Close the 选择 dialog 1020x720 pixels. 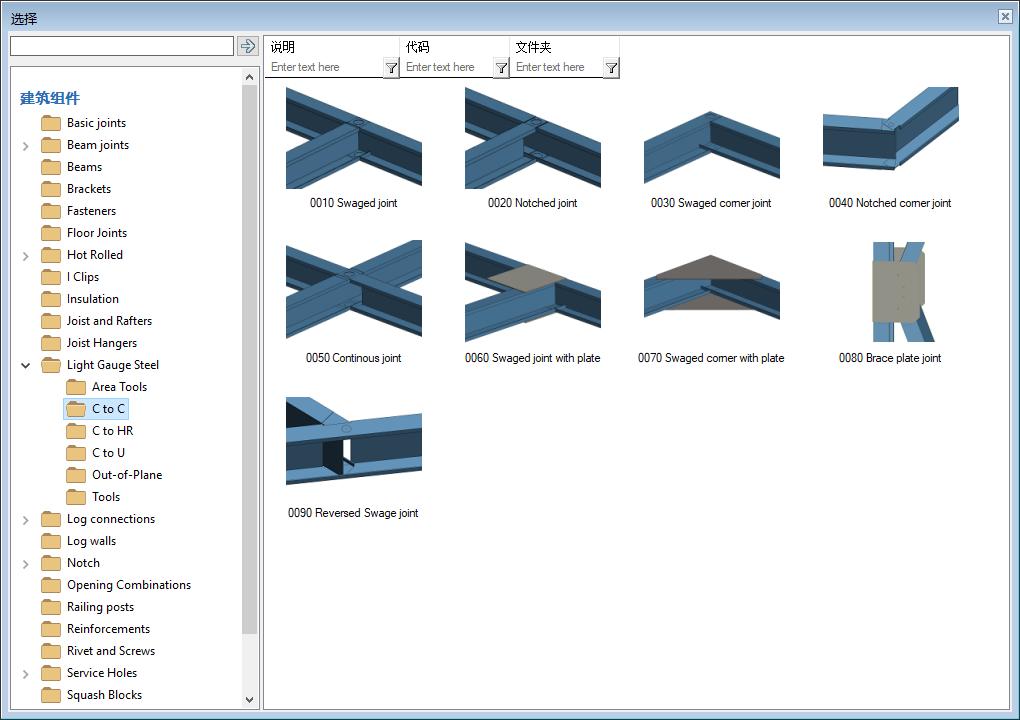(x=1005, y=17)
